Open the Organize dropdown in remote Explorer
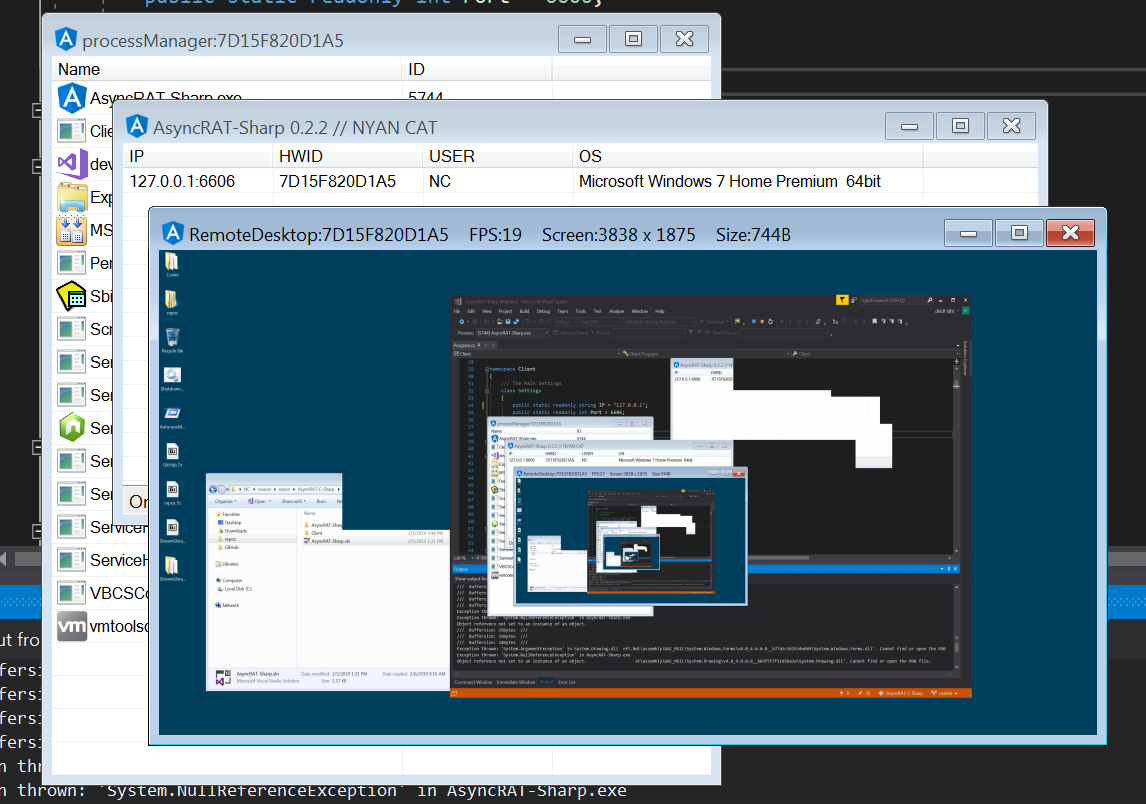1146x804 pixels. [x=225, y=501]
